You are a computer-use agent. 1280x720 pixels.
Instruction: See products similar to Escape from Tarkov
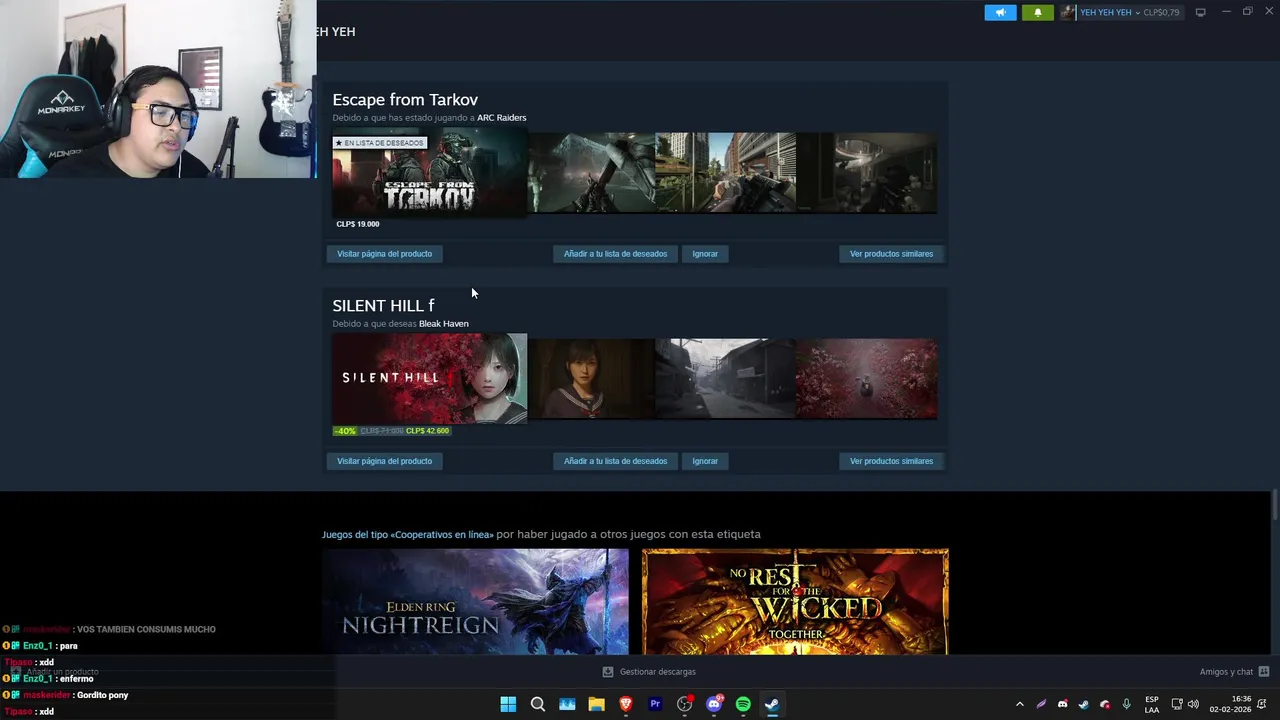click(891, 254)
